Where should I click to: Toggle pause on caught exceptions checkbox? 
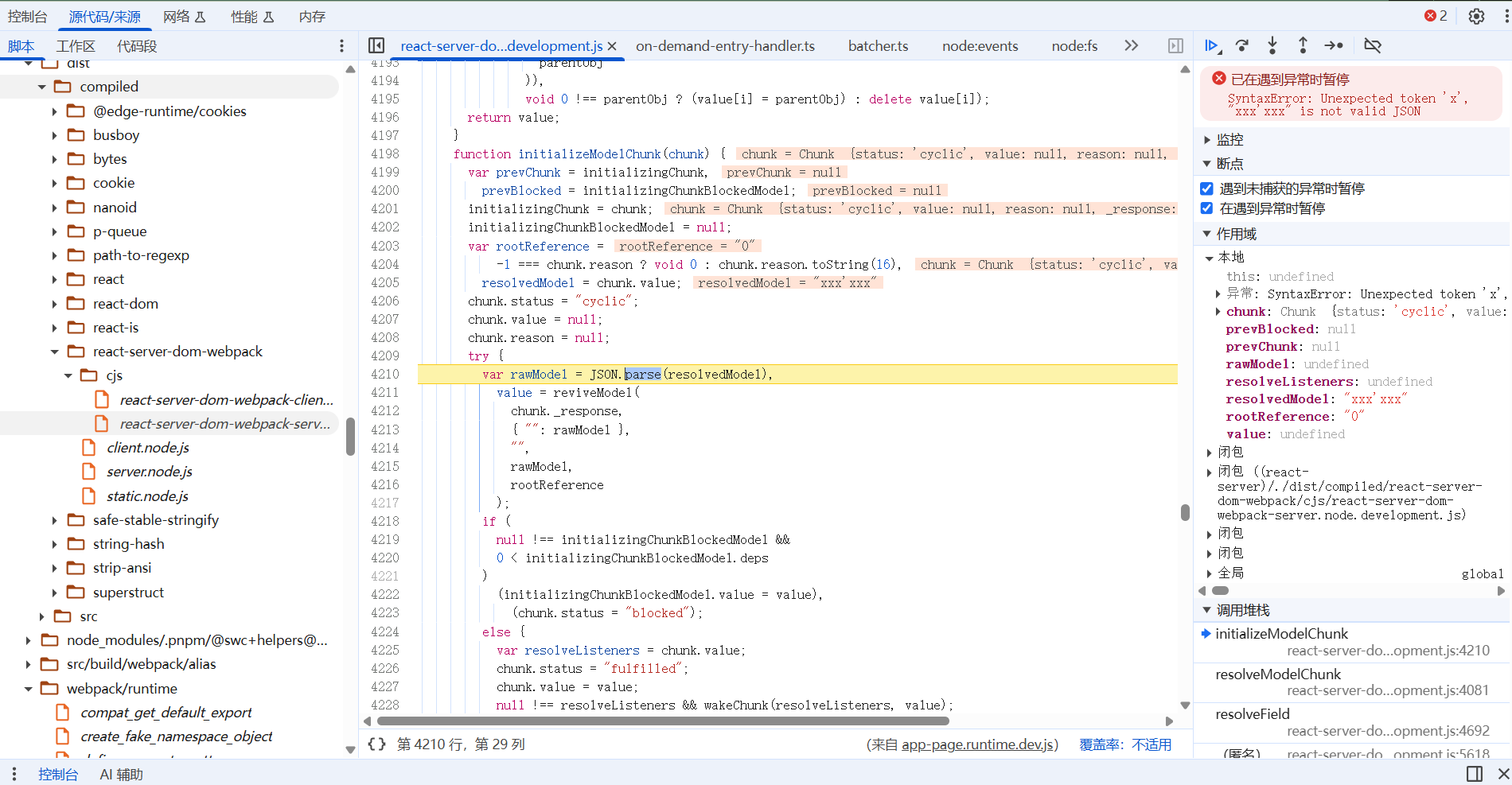pyautogui.click(x=1206, y=208)
